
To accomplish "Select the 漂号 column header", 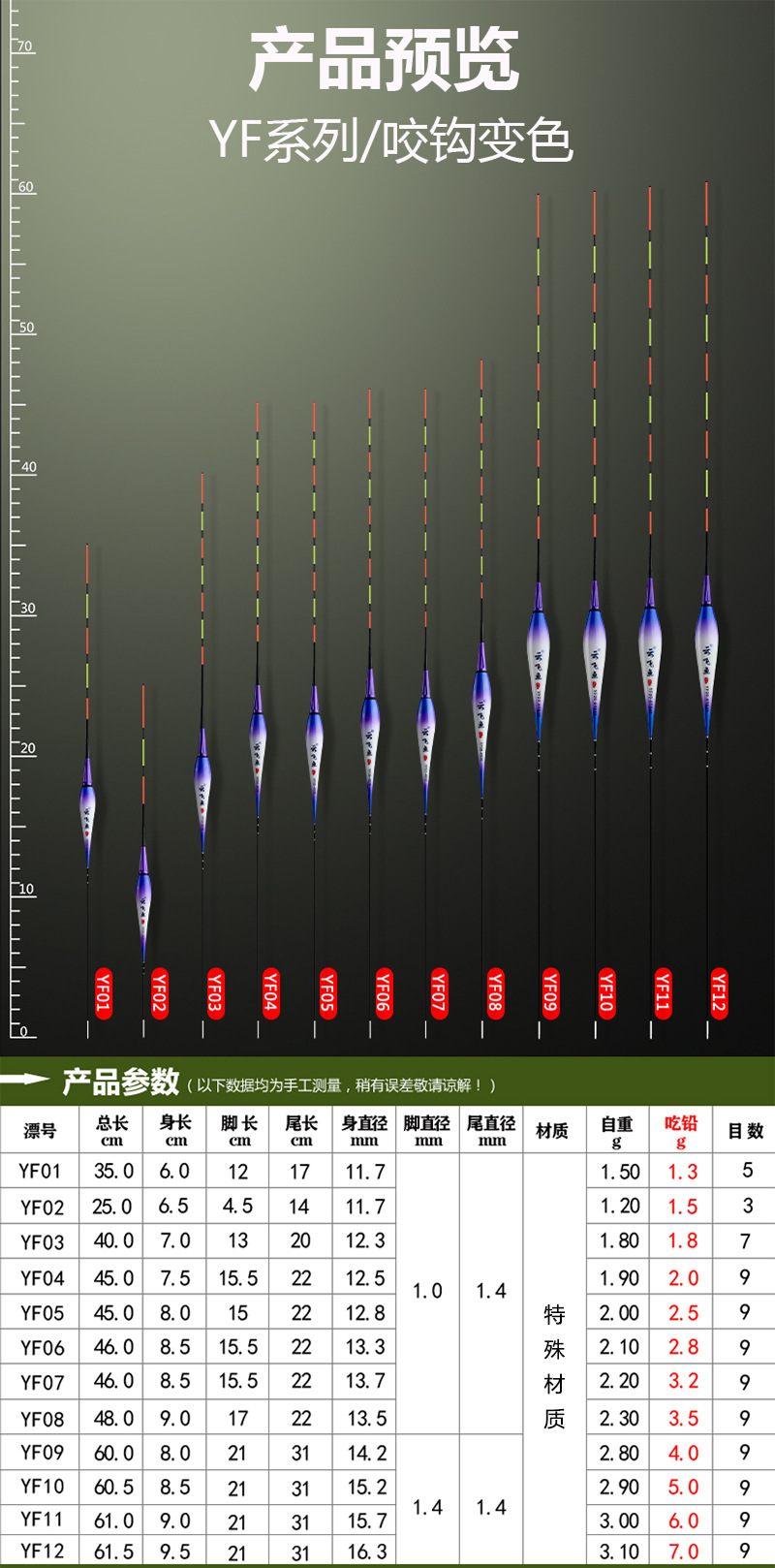I will click(x=41, y=1130).
